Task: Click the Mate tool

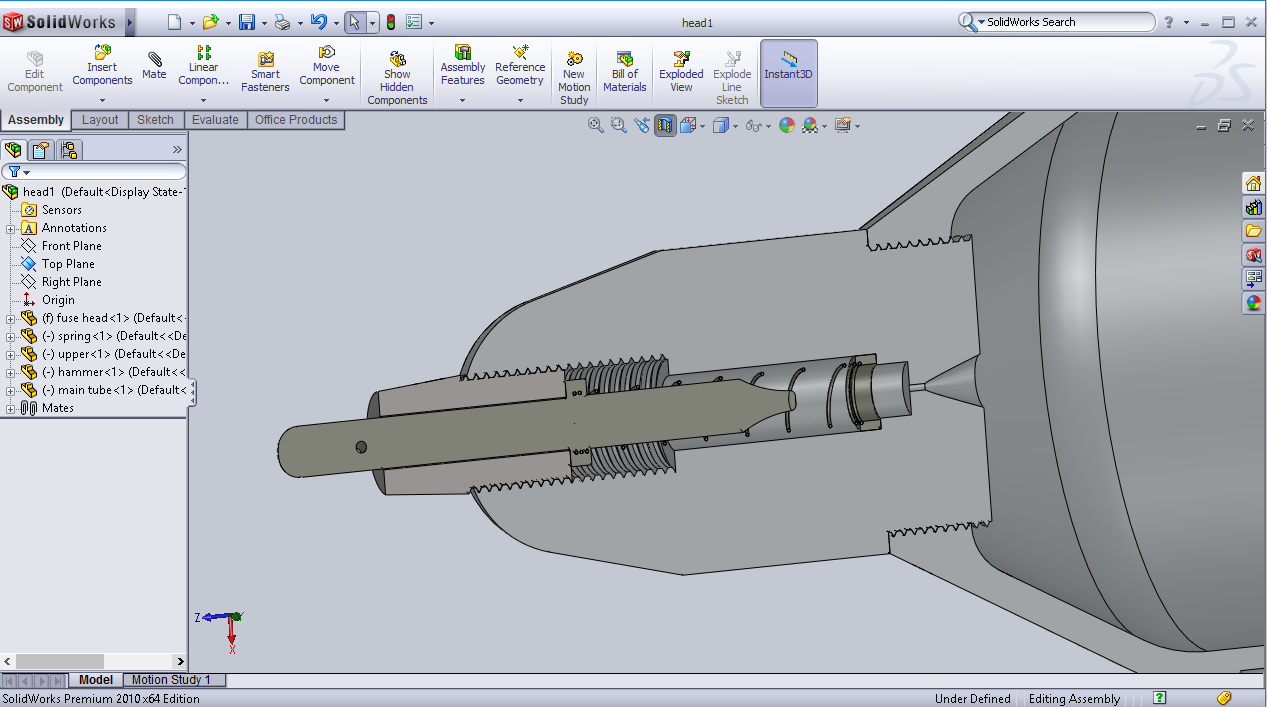Action: (154, 66)
